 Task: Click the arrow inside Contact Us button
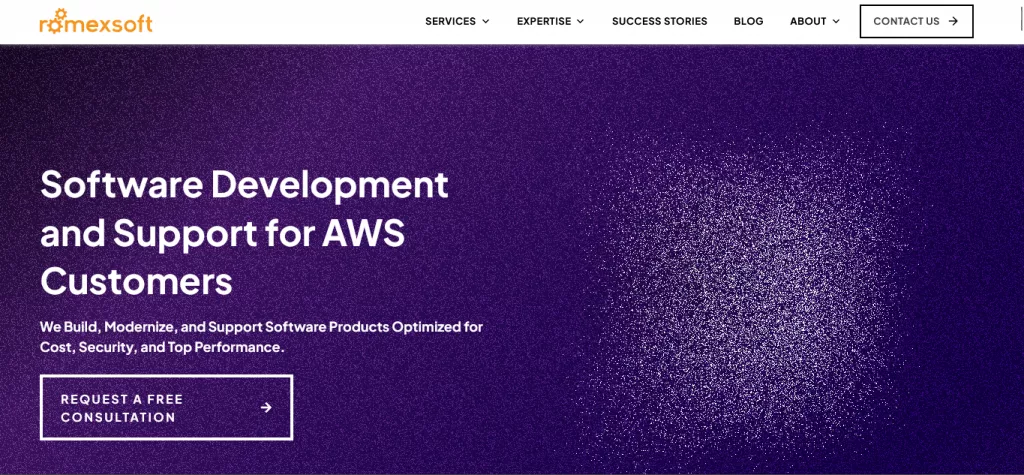pyautogui.click(x=953, y=21)
